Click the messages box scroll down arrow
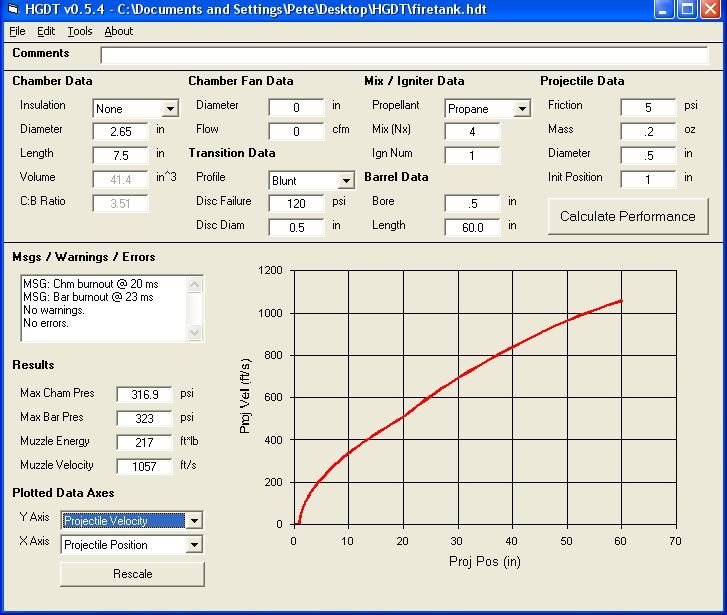Viewport: 727px width, 615px height. (x=195, y=332)
